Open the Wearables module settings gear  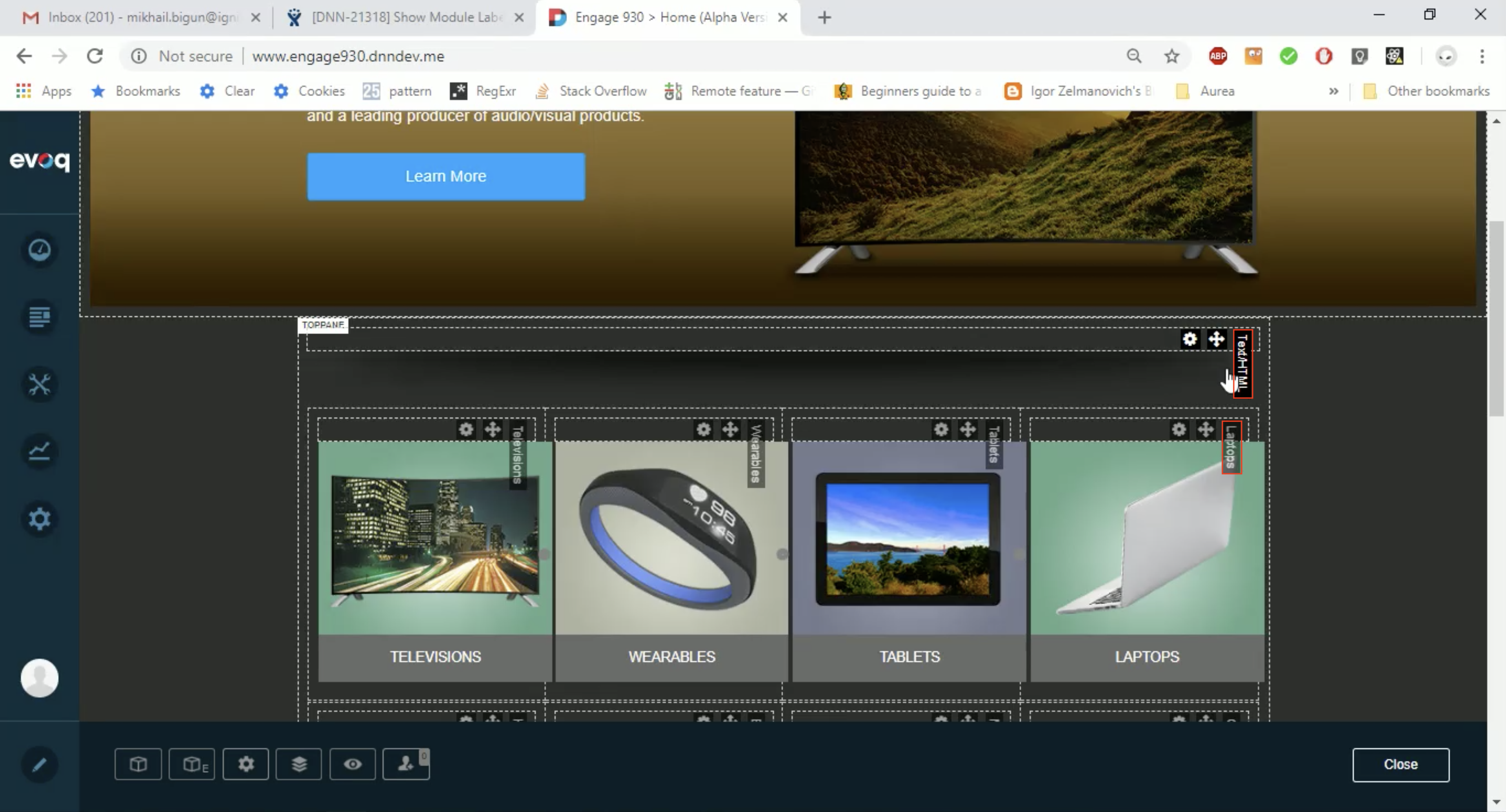point(703,430)
